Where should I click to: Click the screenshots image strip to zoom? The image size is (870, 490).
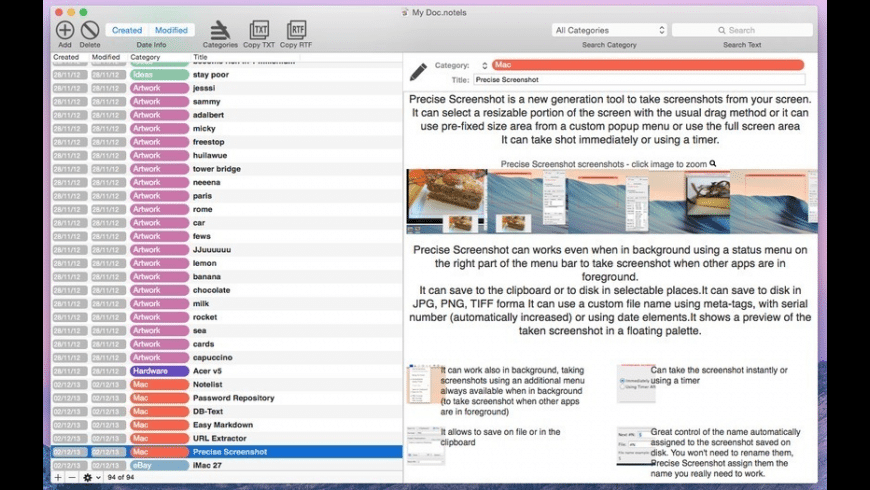[x=611, y=201]
